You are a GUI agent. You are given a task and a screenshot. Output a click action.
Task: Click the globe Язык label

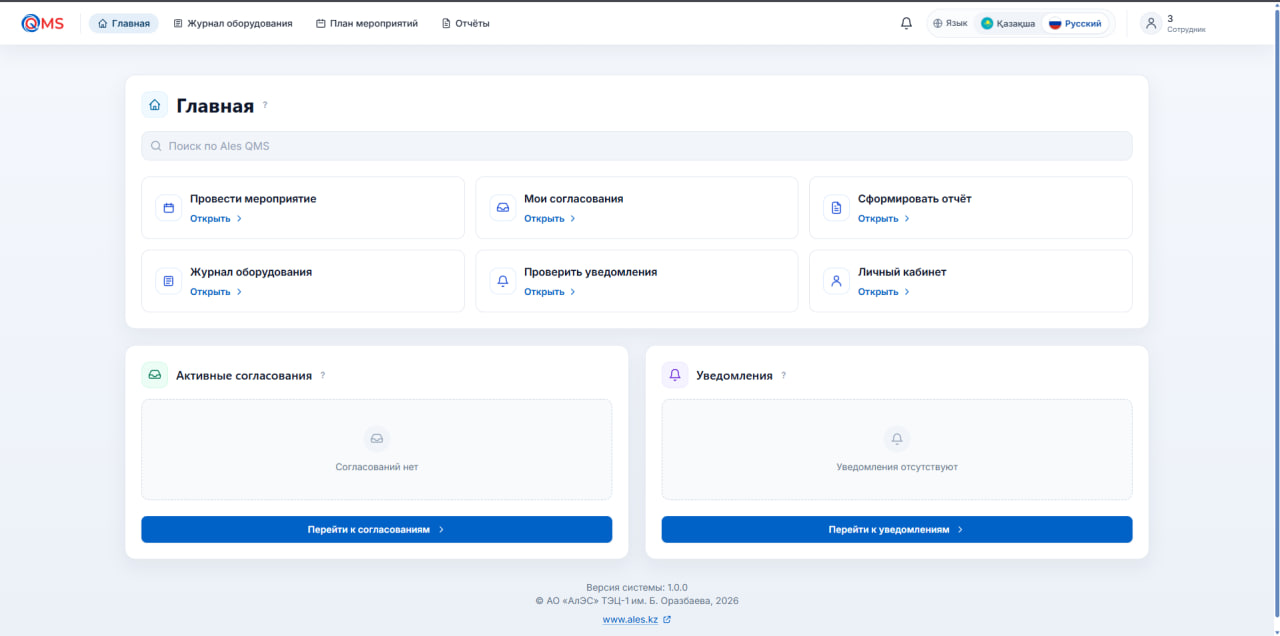coord(950,23)
